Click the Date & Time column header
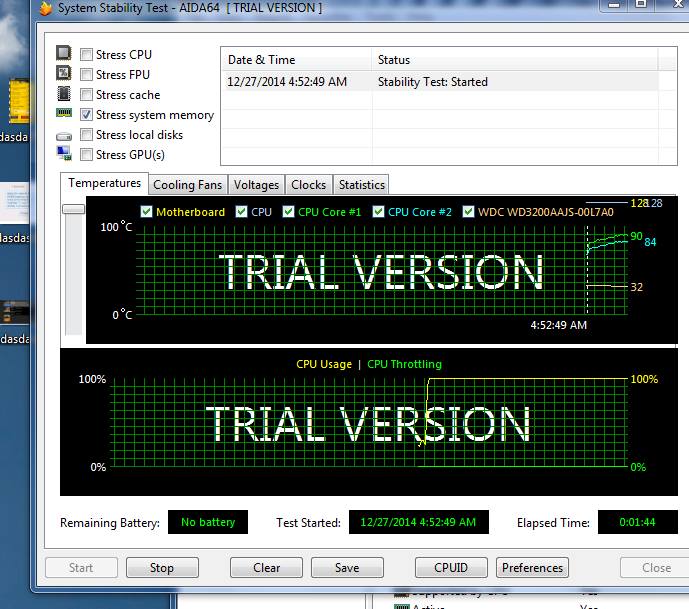The width and height of the screenshot is (689, 609). pos(297,60)
